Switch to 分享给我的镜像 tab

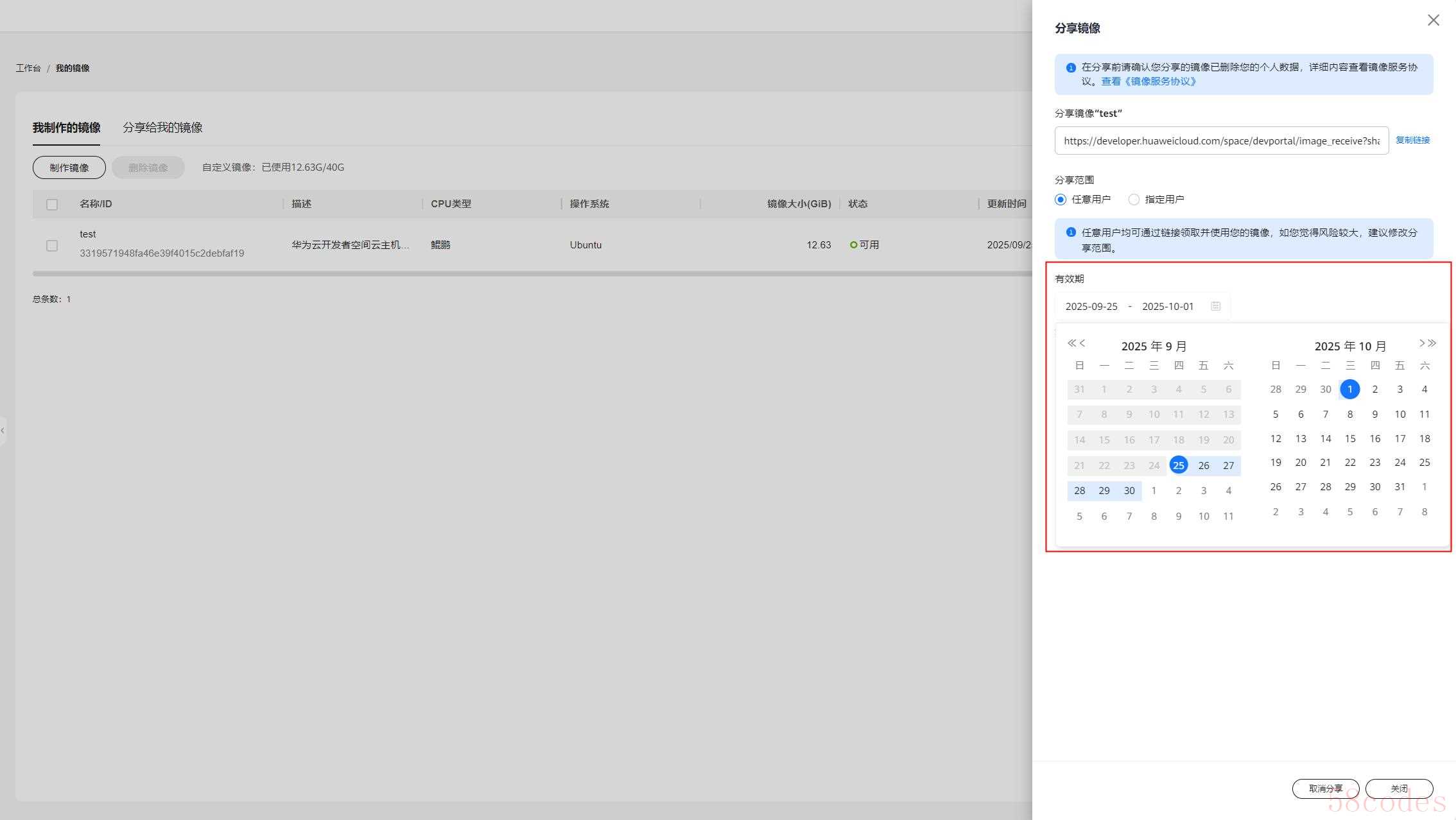tap(162, 128)
